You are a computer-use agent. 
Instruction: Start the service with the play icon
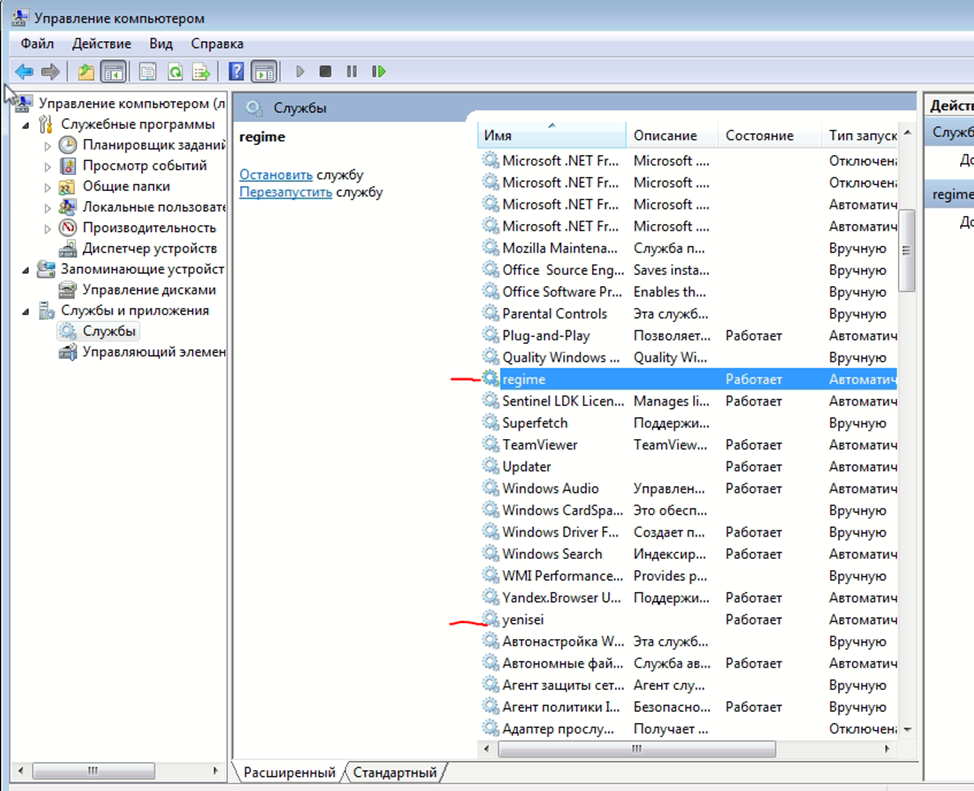pyautogui.click(x=300, y=71)
